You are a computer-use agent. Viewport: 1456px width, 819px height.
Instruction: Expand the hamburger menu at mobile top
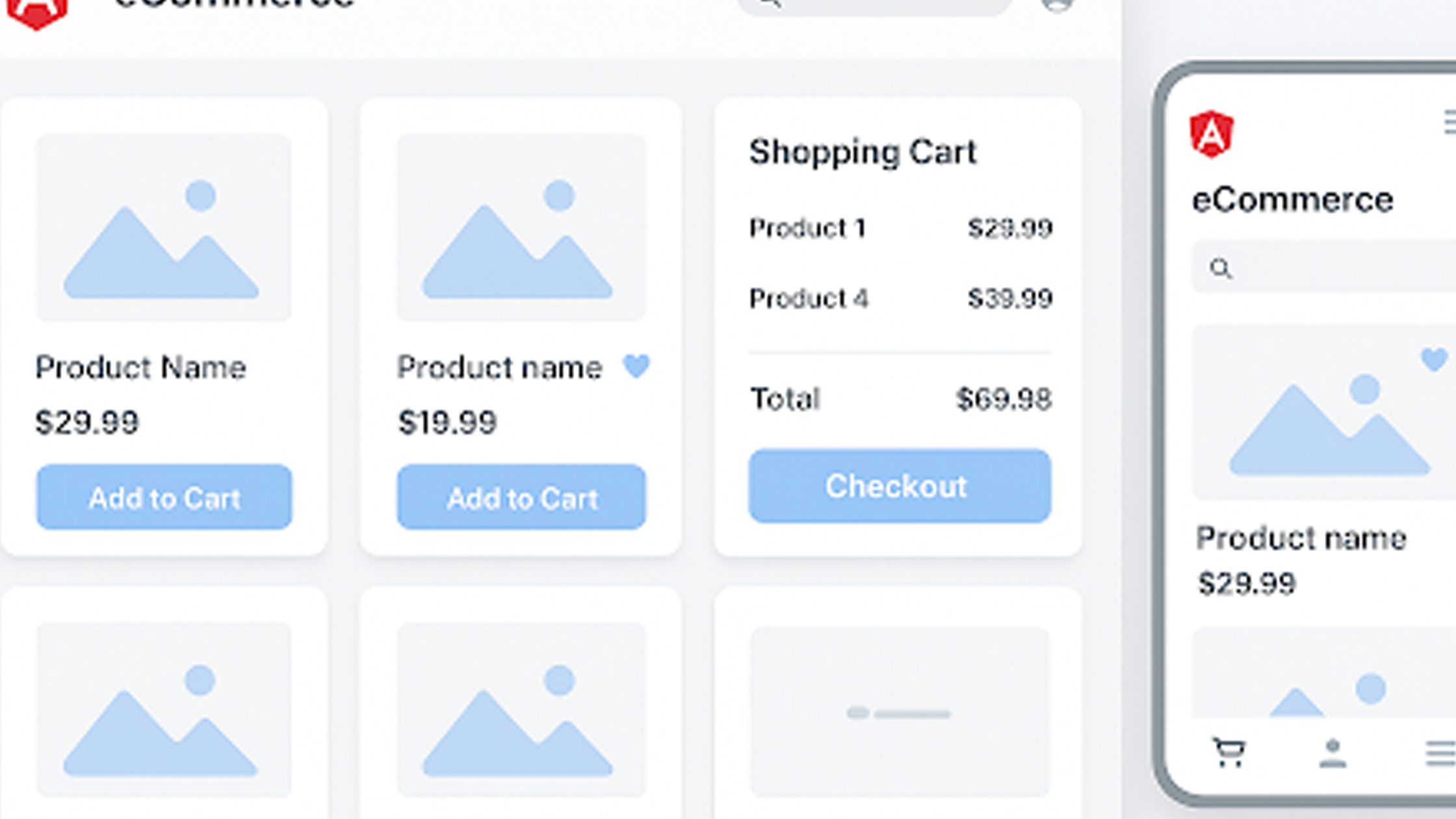point(1449,122)
